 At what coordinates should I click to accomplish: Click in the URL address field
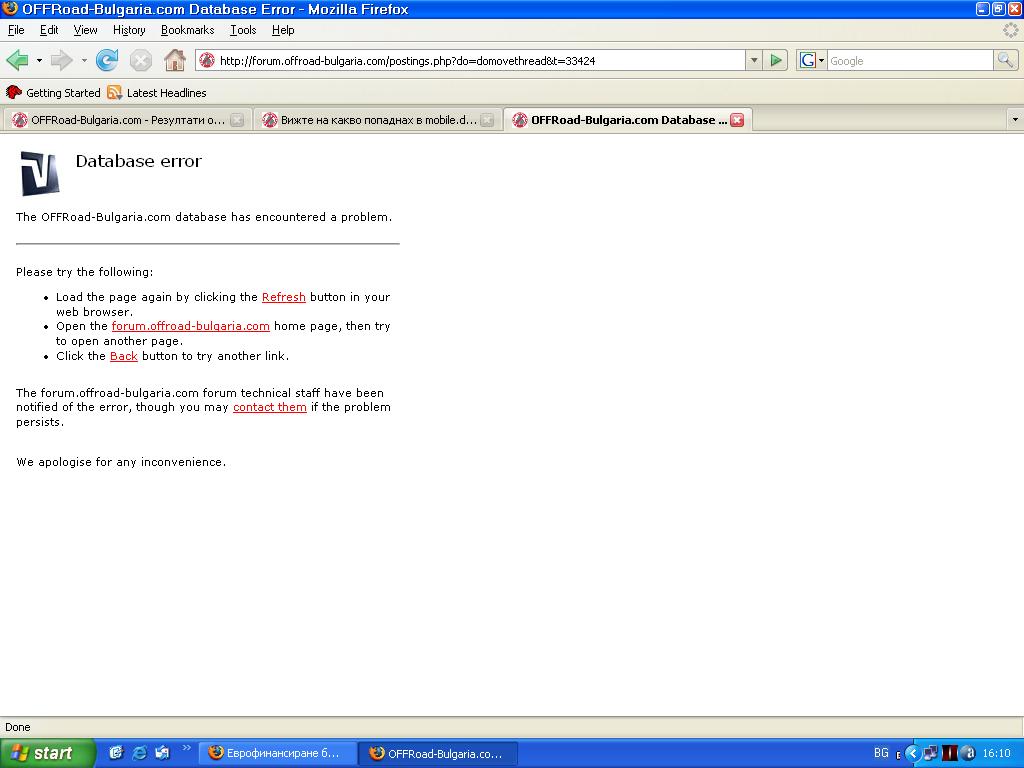coord(480,61)
